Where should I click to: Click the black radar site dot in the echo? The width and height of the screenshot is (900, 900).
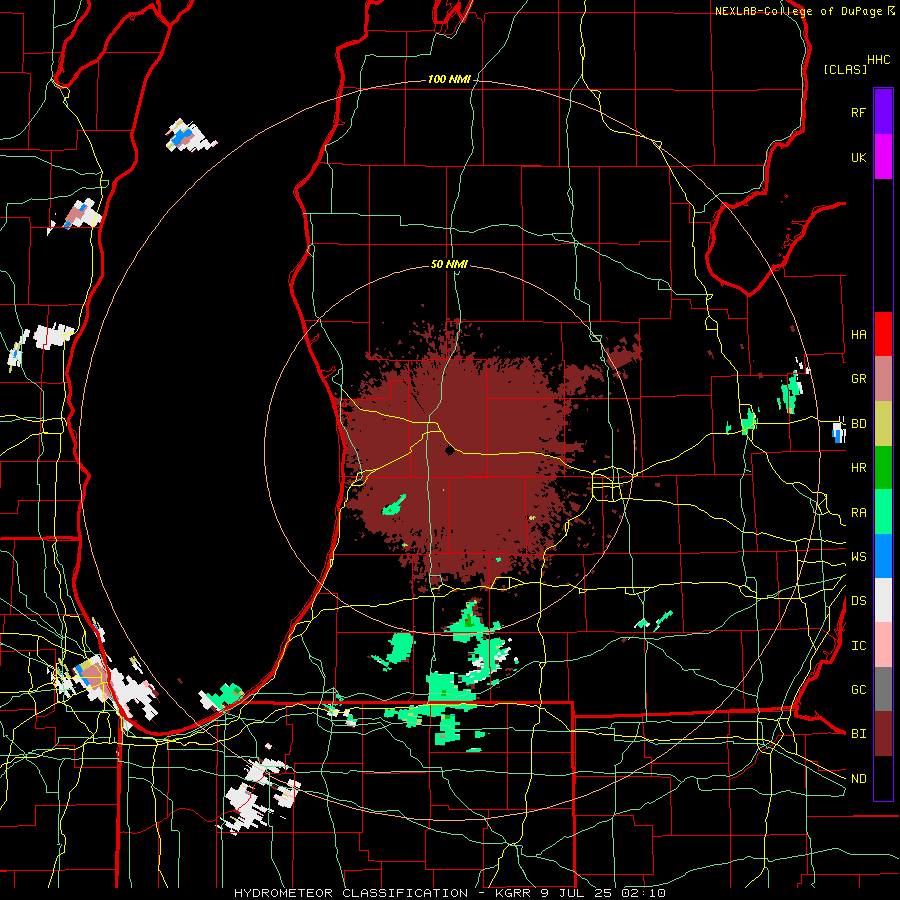pyautogui.click(x=449, y=451)
